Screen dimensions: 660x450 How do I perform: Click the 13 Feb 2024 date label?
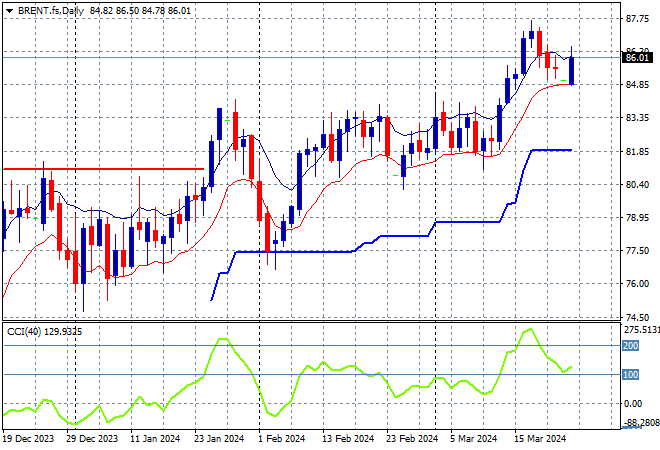pos(348,439)
